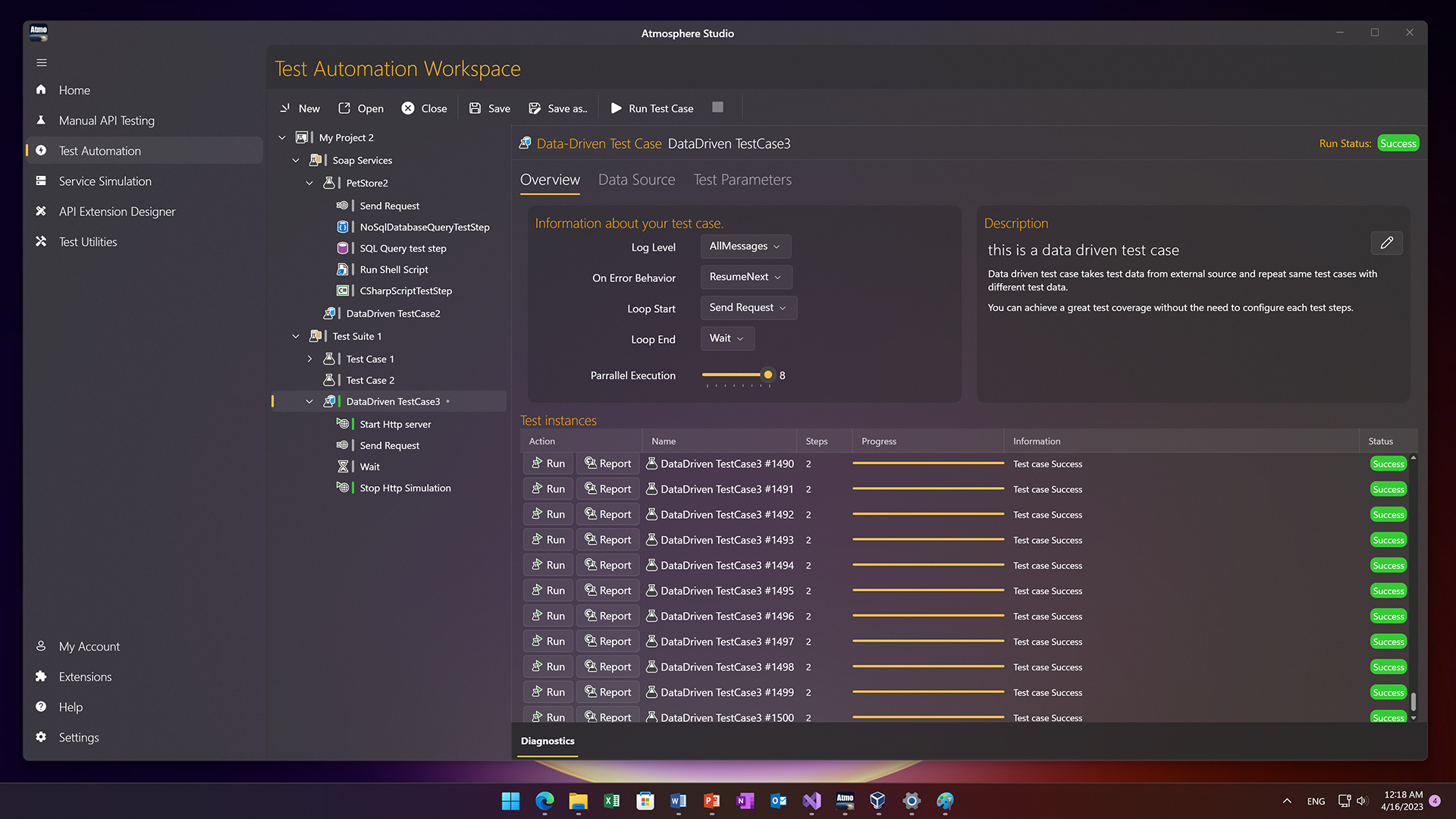1456x819 pixels.
Task: Expand the Test Case 1 tree item
Action: pos(309,359)
